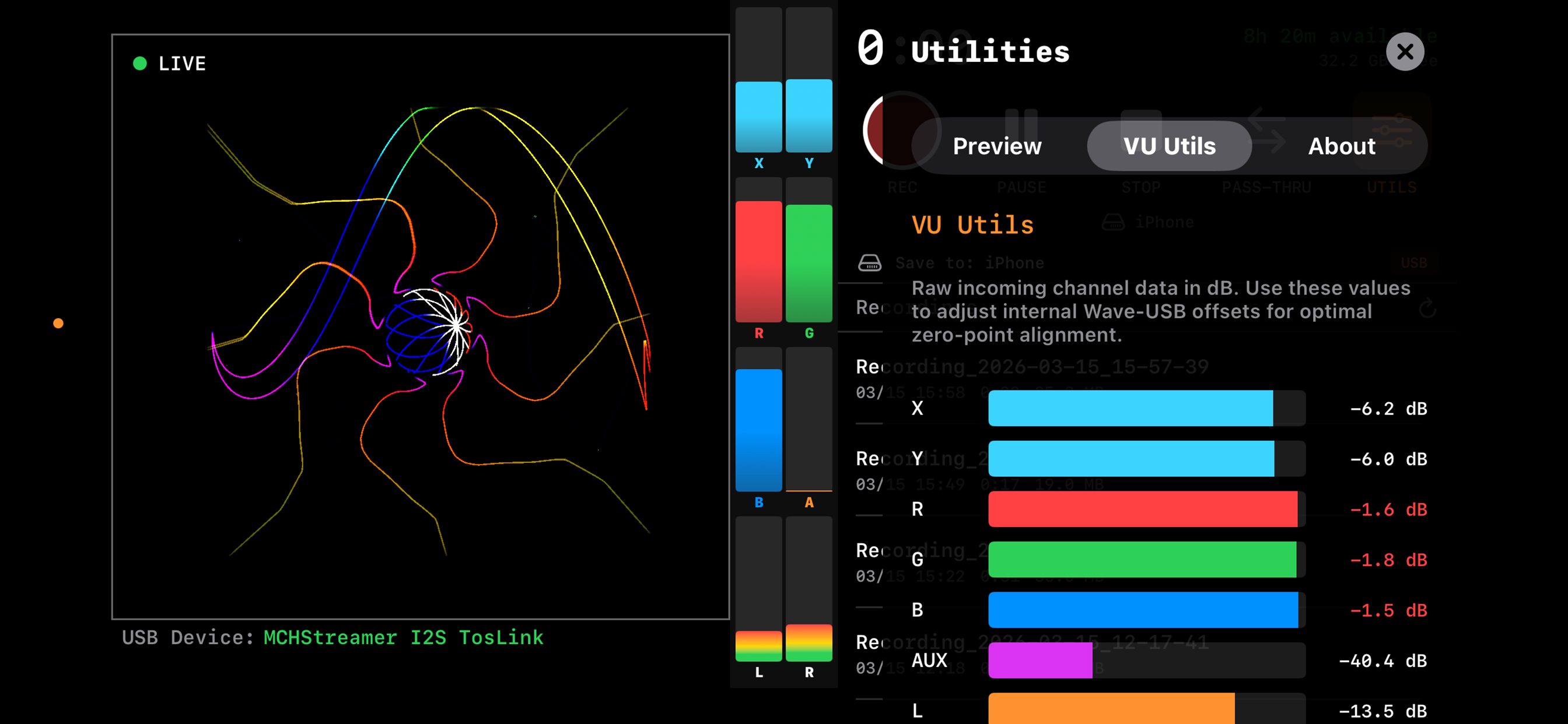Viewport: 1568px width, 724px height.
Task: Click the Y level bar in VU Utils
Action: coord(1147,459)
